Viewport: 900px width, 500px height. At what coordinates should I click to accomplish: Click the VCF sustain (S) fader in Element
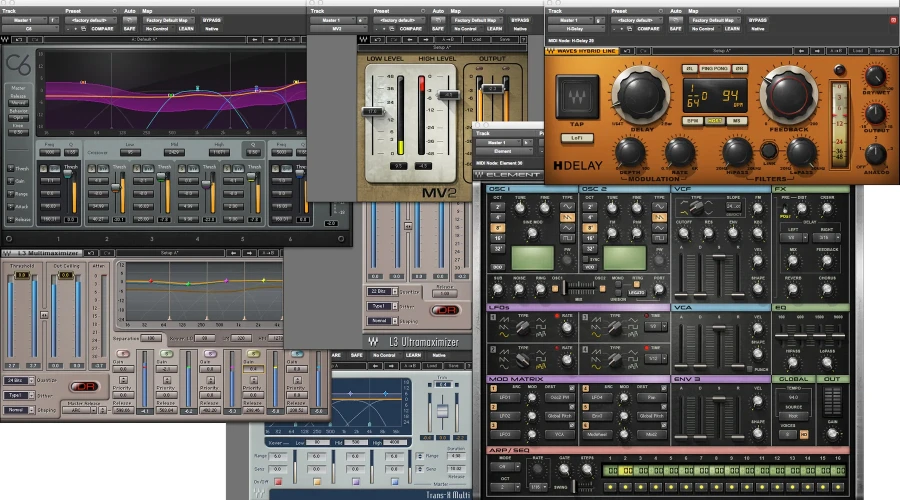[x=719, y=259]
